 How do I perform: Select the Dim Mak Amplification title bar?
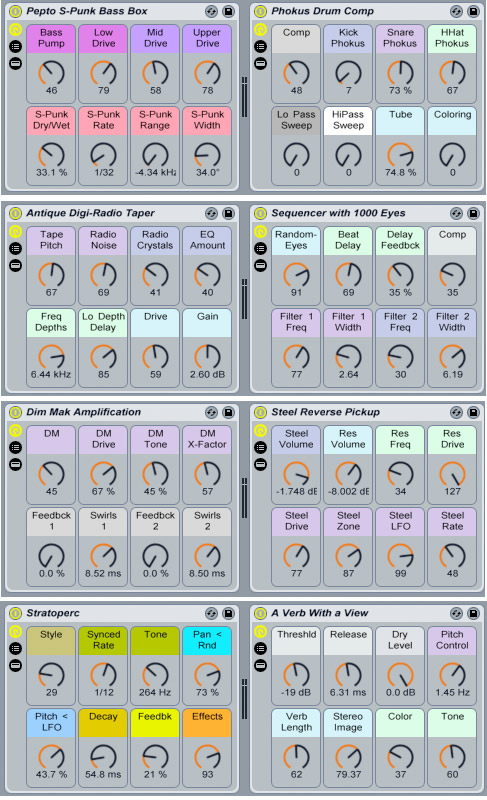[x=84, y=412]
